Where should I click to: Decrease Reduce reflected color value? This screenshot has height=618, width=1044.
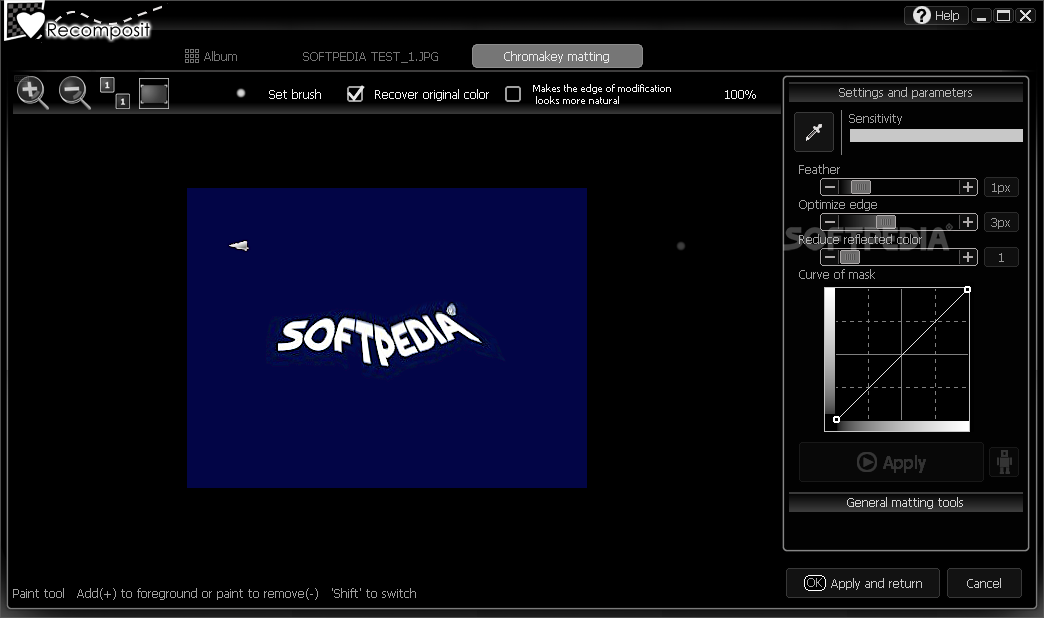click(830, 257)
